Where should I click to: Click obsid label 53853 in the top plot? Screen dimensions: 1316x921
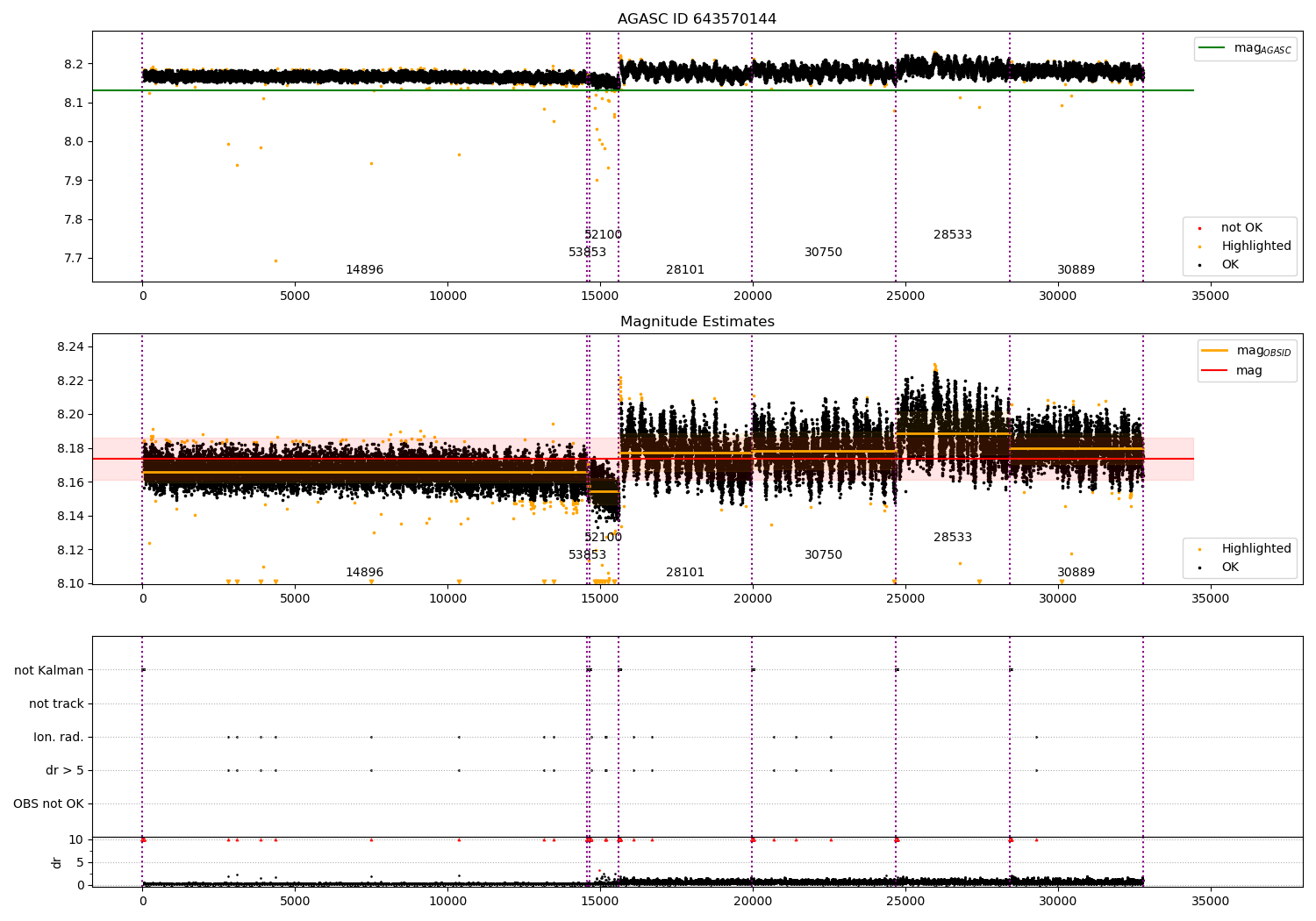(x=587, y=253)
